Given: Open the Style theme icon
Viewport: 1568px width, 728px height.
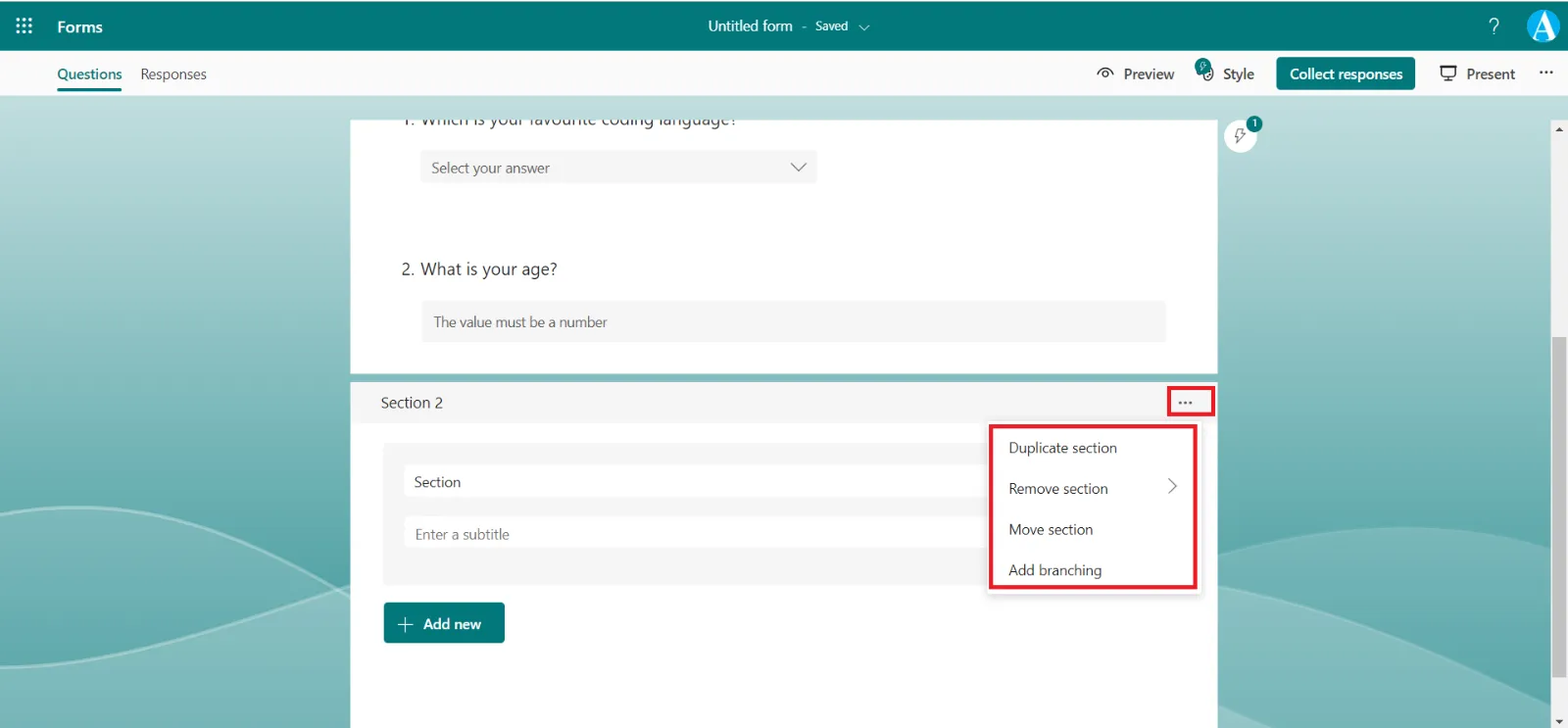Looking at the screenshot, I should [1204, 71].
